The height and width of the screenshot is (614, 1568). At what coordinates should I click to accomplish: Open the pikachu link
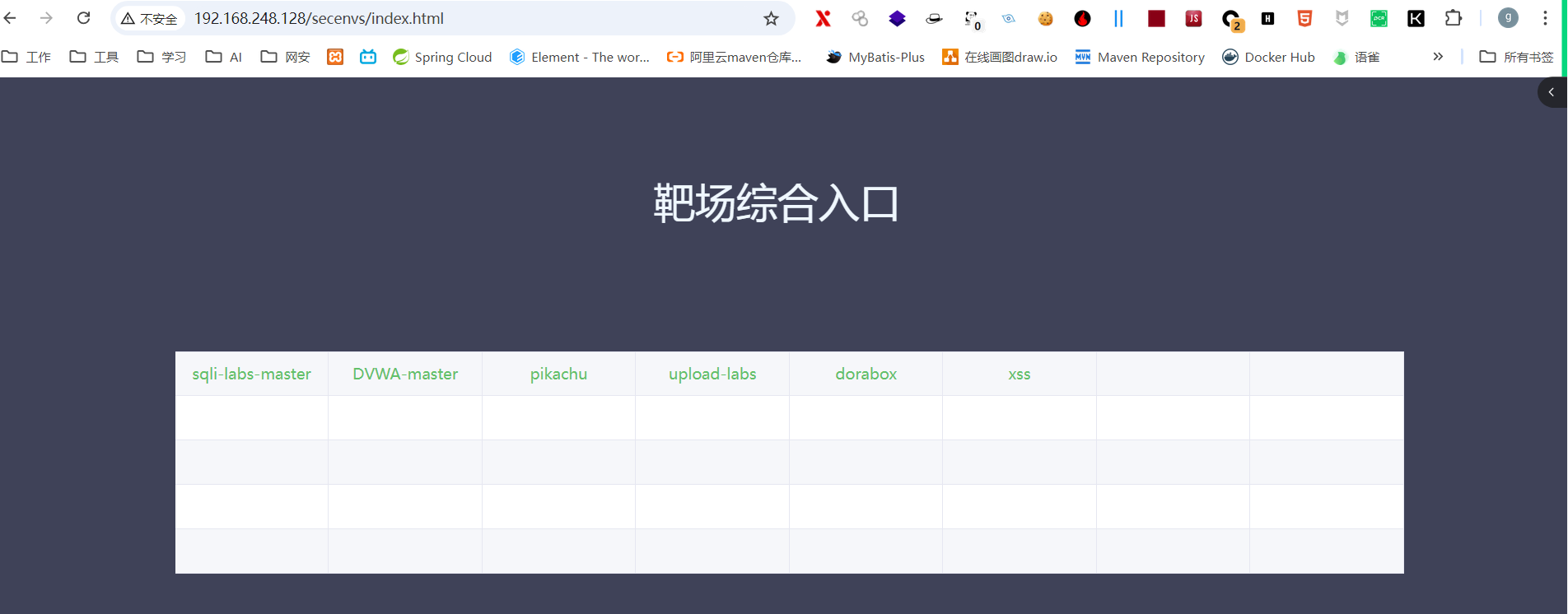pyautogui.click(x=558, y=374)
